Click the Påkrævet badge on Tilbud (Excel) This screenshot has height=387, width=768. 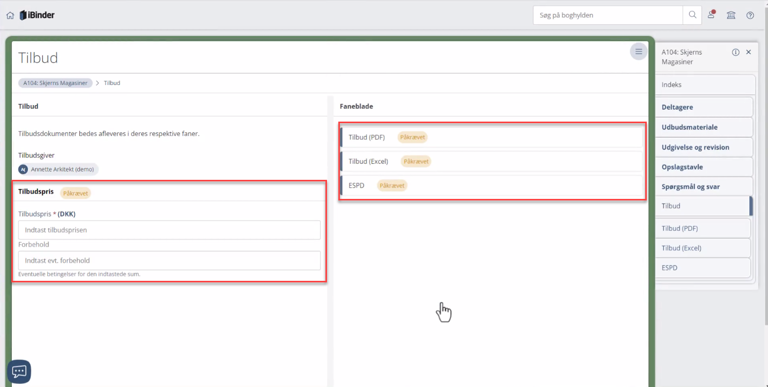(x=416, y=161)
